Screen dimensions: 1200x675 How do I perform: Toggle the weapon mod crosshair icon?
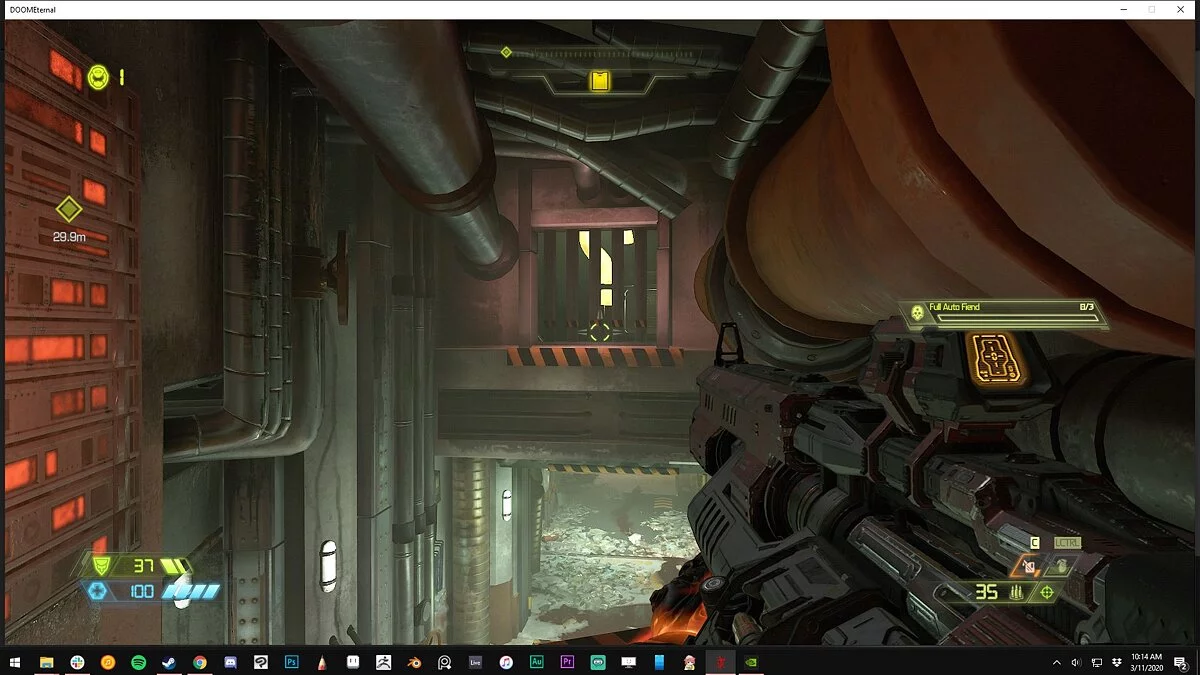pyautogui.click(x=1047, y=593)
